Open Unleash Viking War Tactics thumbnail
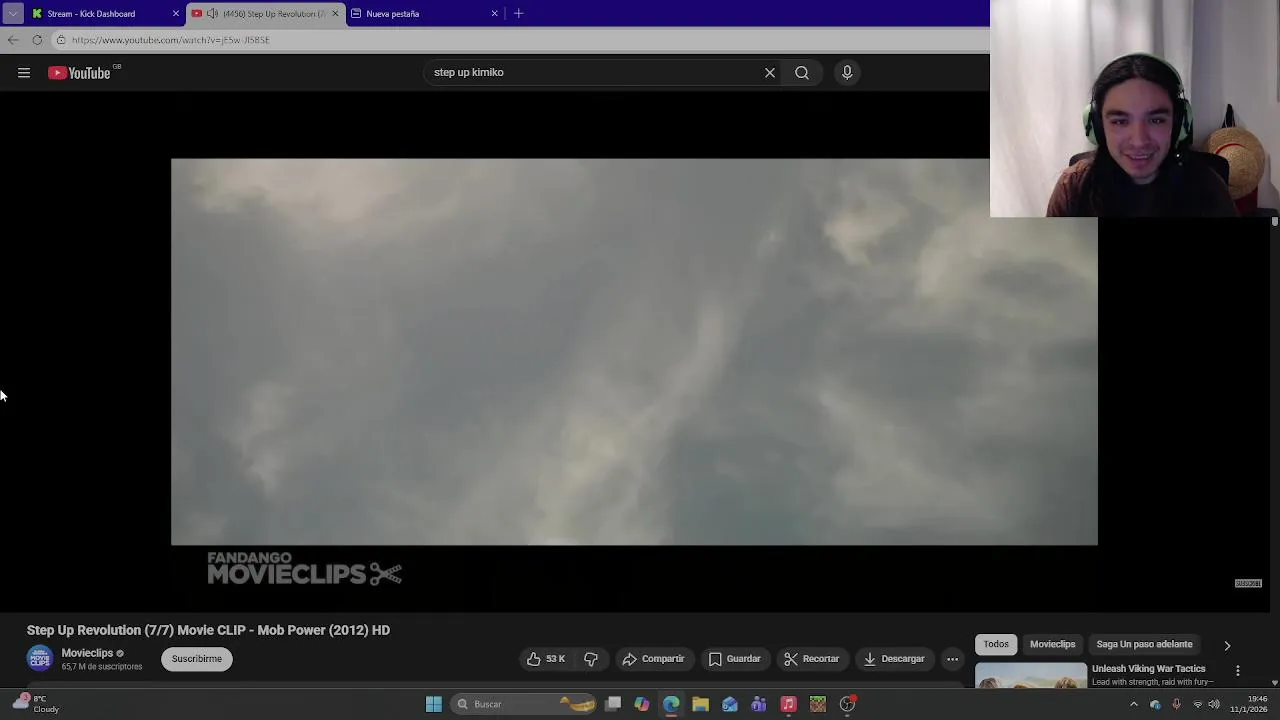The width and height of the screenshot is (1280, 720). 1031,675
